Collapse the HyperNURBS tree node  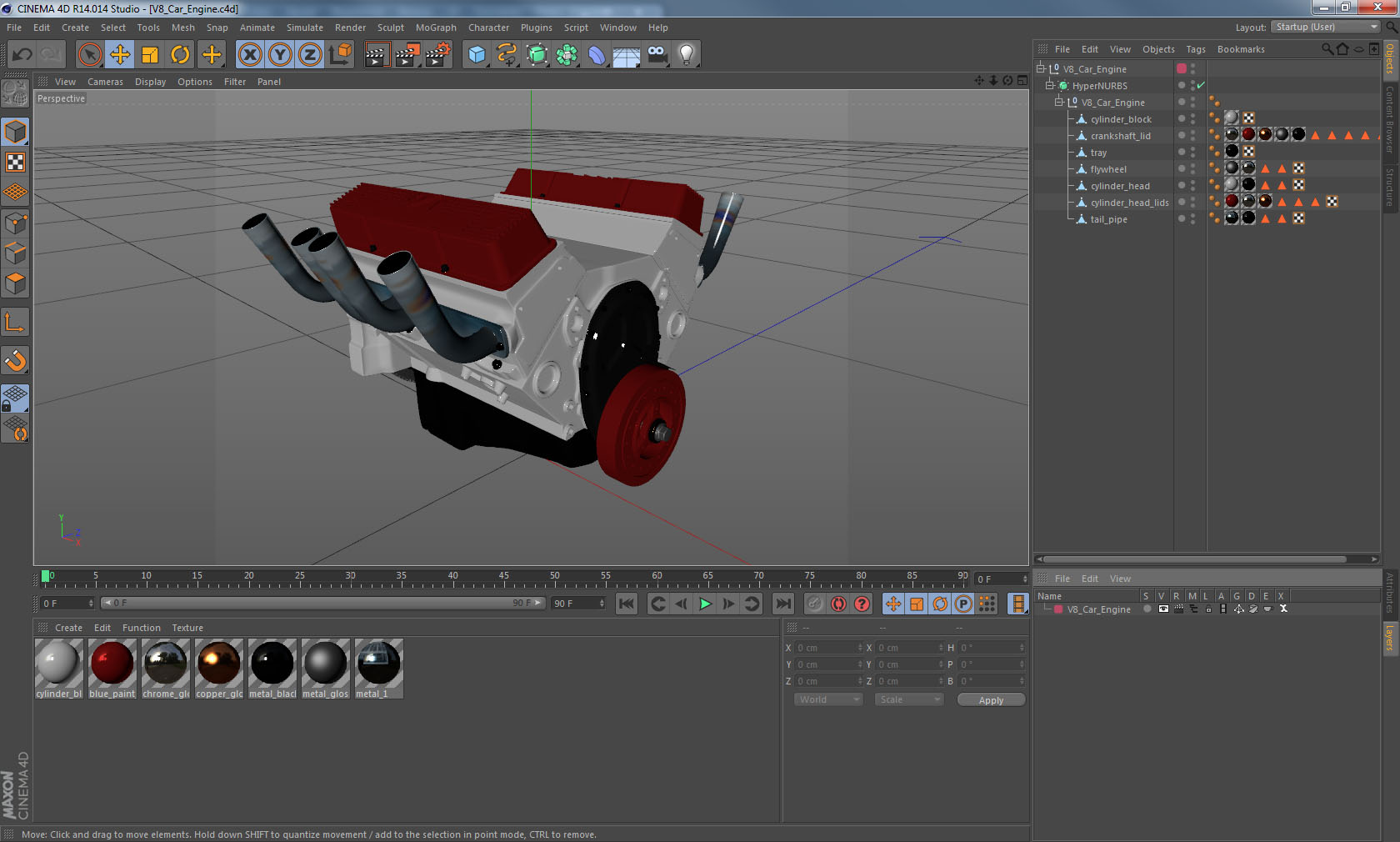[1050, 86]
